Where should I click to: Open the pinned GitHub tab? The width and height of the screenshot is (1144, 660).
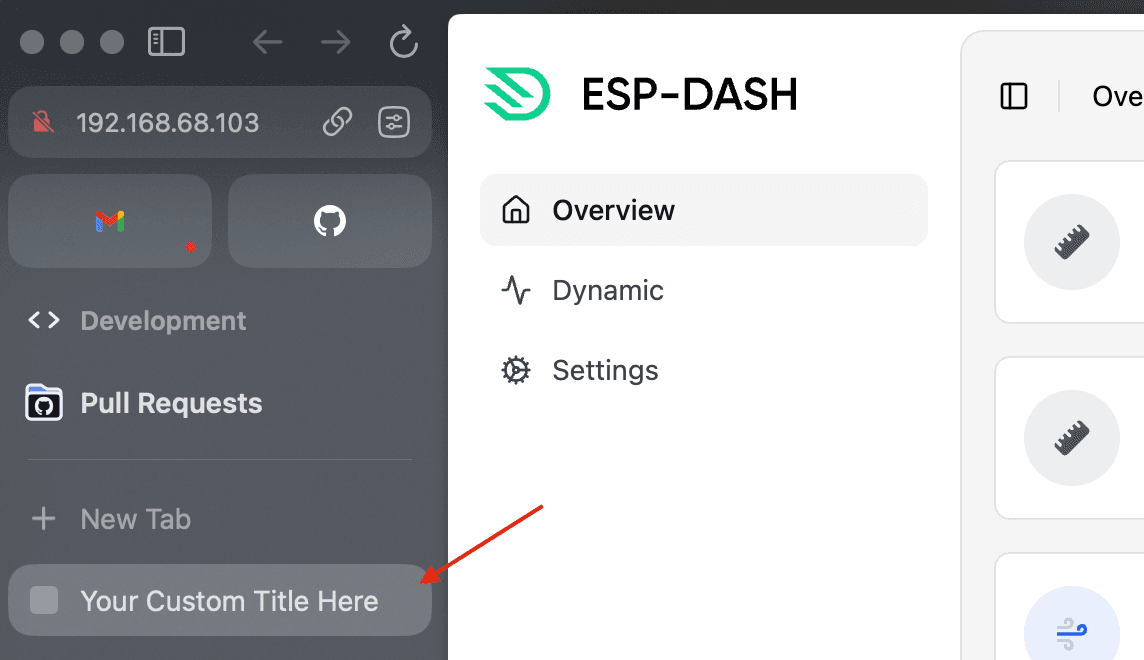pos(330,220)
